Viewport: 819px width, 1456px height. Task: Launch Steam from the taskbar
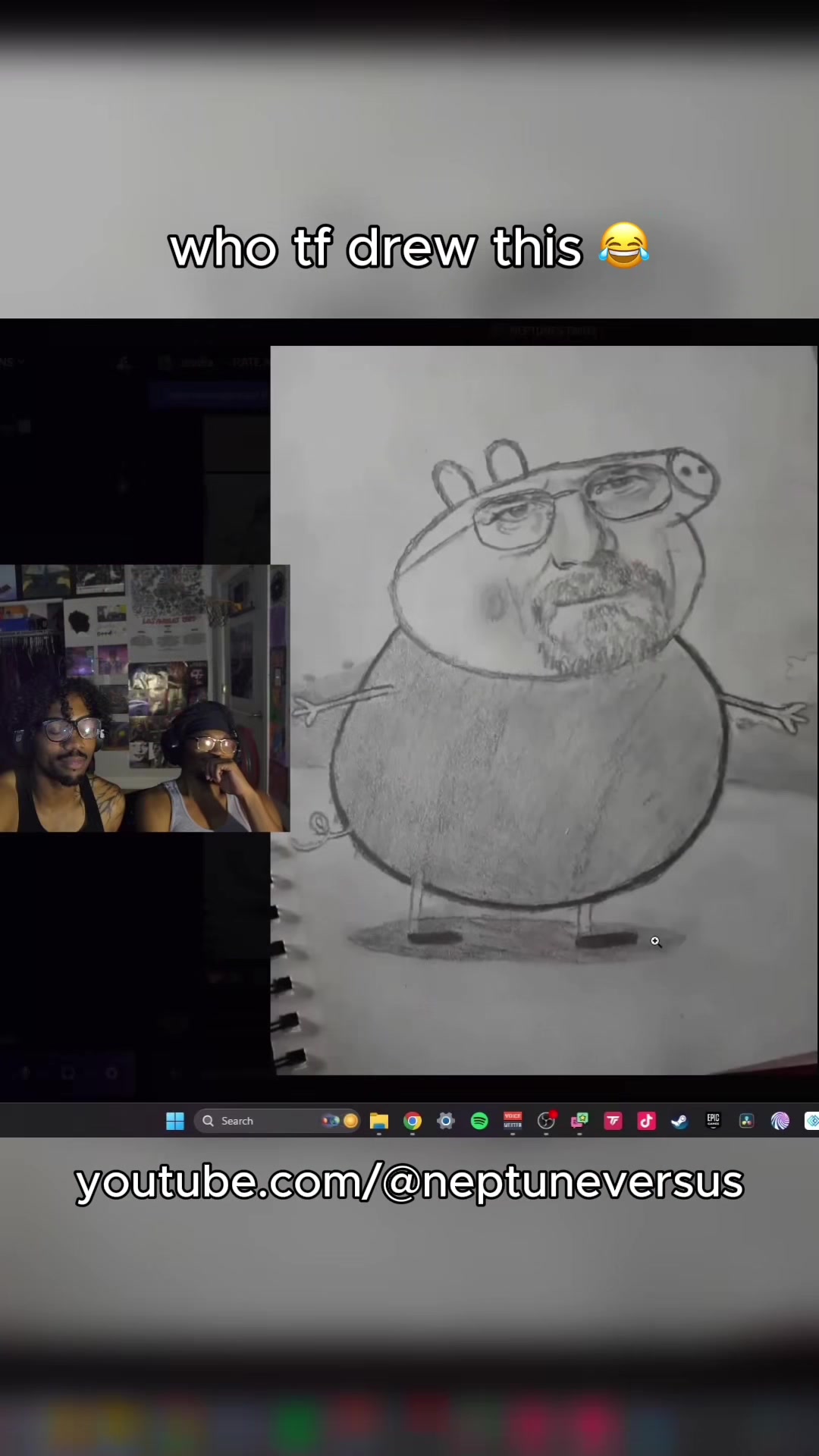point(679,1121)
